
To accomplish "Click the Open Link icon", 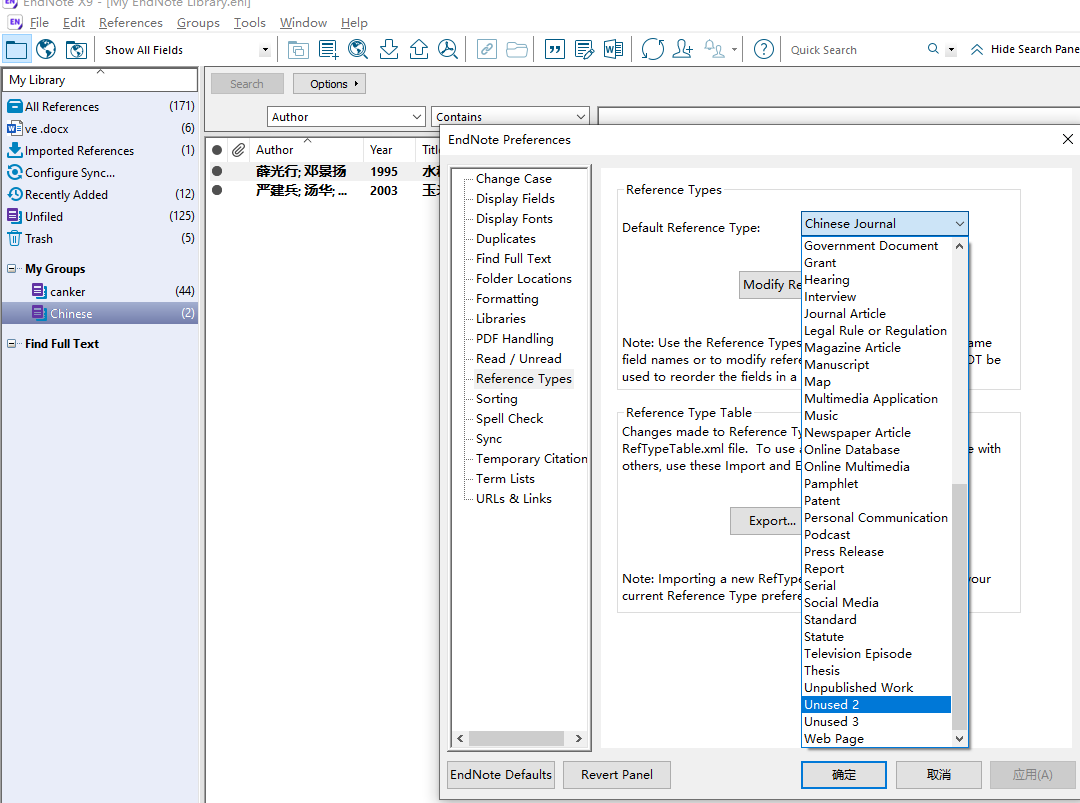I will [x=487, y=50].
